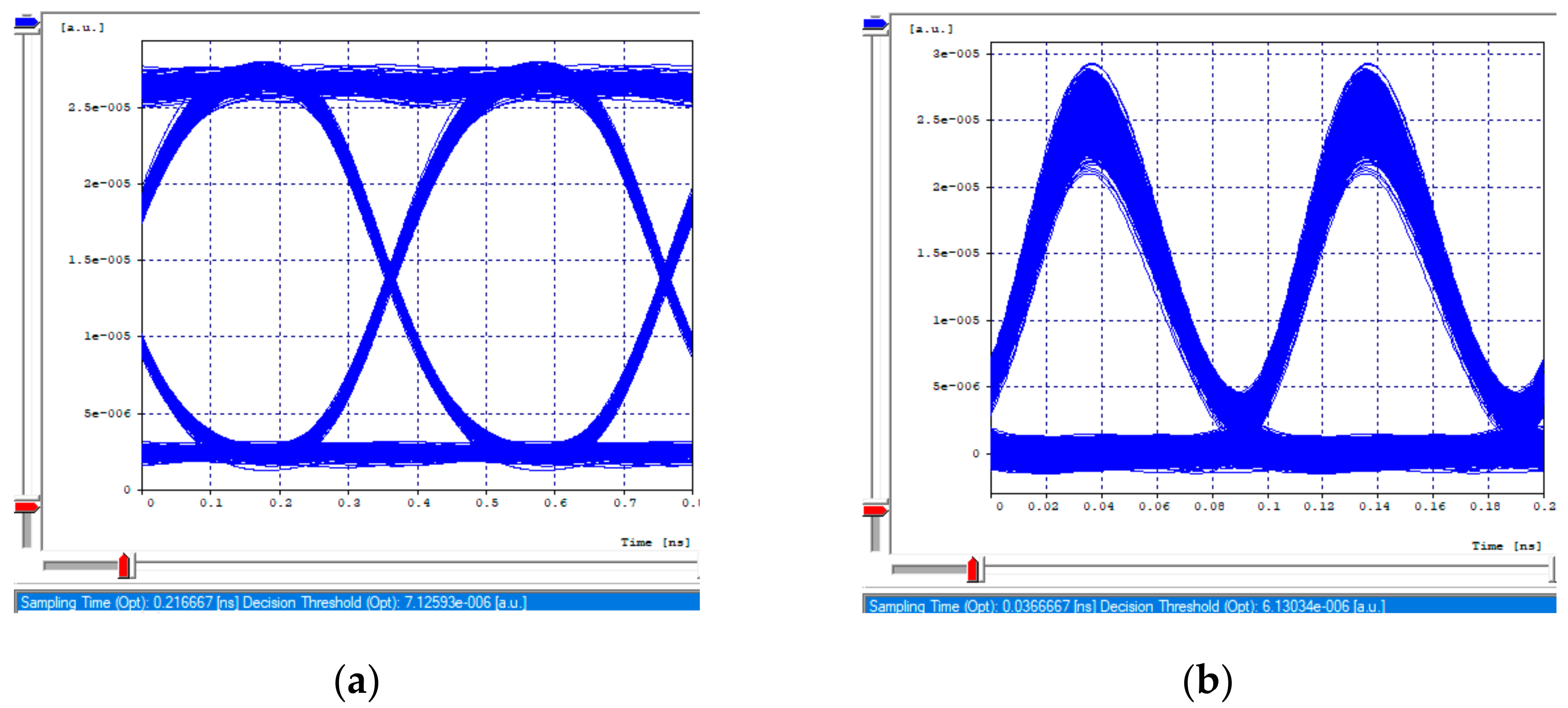Click red horizontal slider handle under diagram (b)
Viewport: 1568px width, 708px height.
point(973,570)
